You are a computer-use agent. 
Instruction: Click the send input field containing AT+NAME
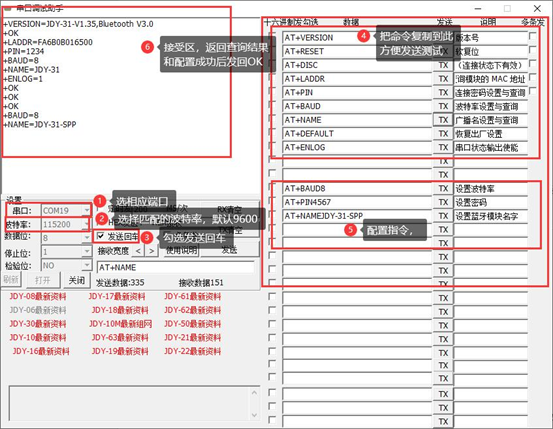(175, 267)
